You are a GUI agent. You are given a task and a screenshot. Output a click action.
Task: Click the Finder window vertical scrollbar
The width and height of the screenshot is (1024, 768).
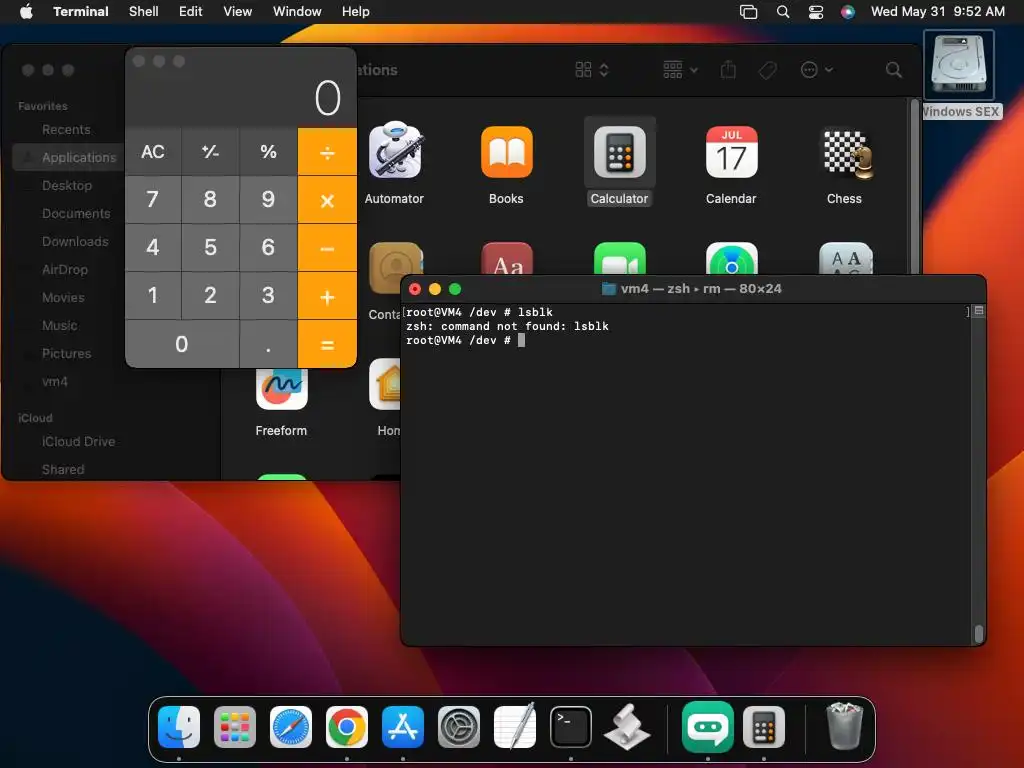[x=914, y=186]
